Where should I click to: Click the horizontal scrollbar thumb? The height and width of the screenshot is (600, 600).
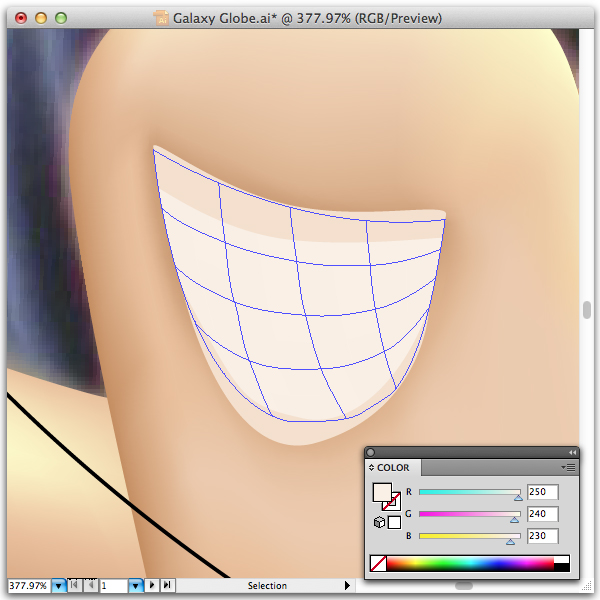[464, 586]
